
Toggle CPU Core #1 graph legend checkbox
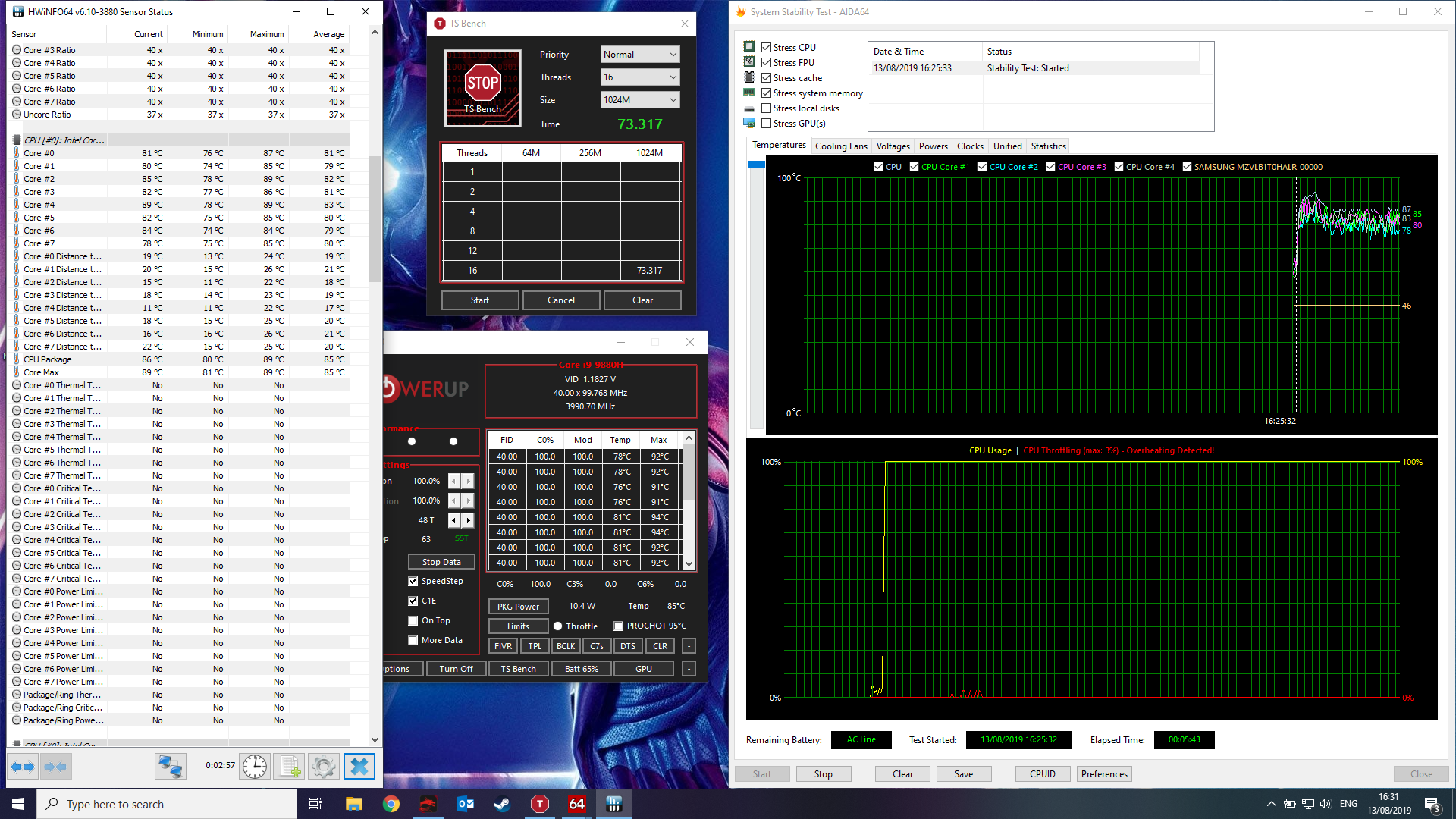(914, 167)
